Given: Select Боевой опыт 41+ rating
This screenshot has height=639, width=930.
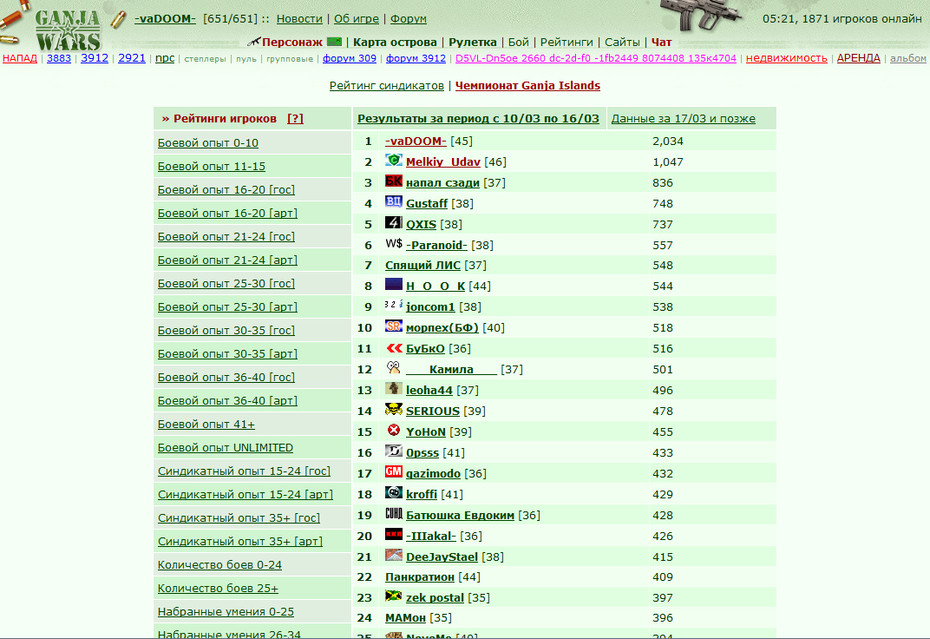Looking at the screenshot, I should [x=206, y=424].
